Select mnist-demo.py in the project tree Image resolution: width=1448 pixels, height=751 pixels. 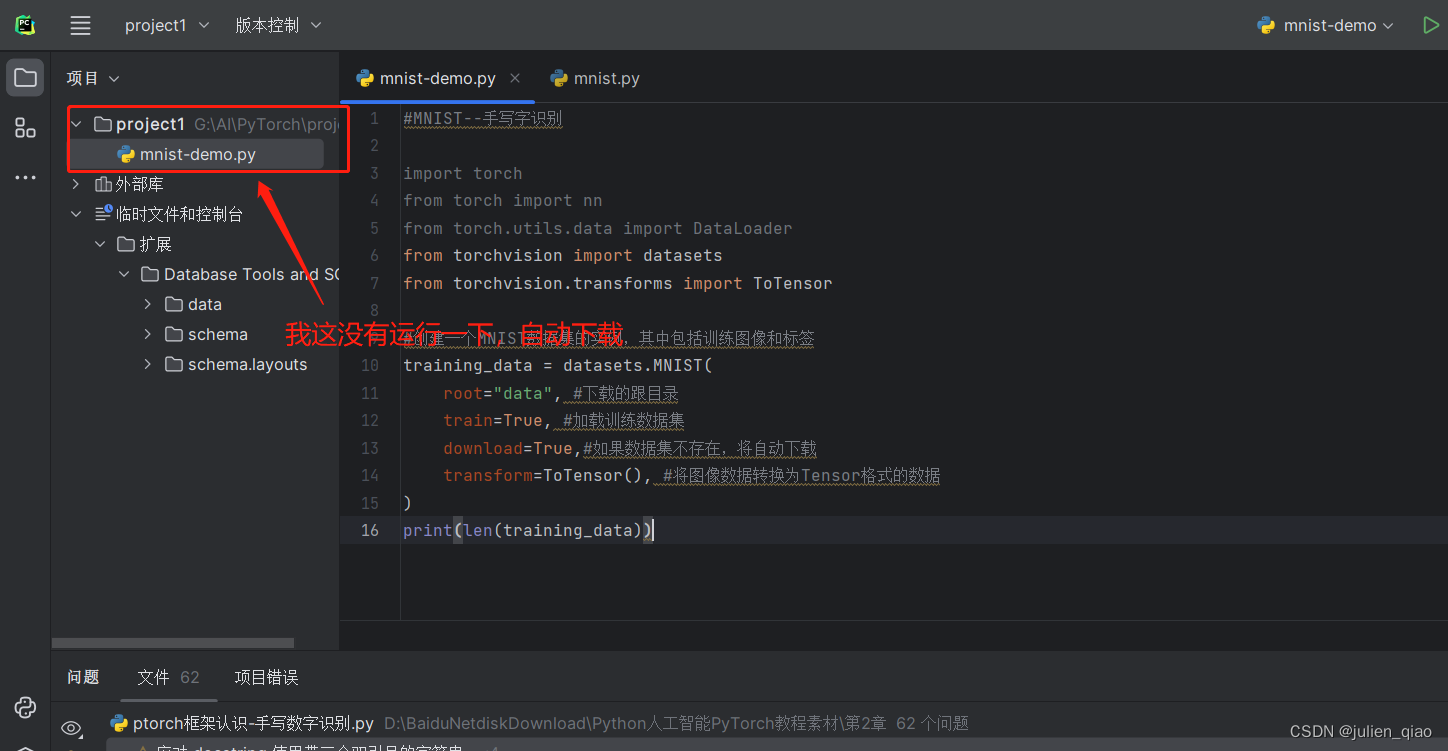(x=197, y=154)
